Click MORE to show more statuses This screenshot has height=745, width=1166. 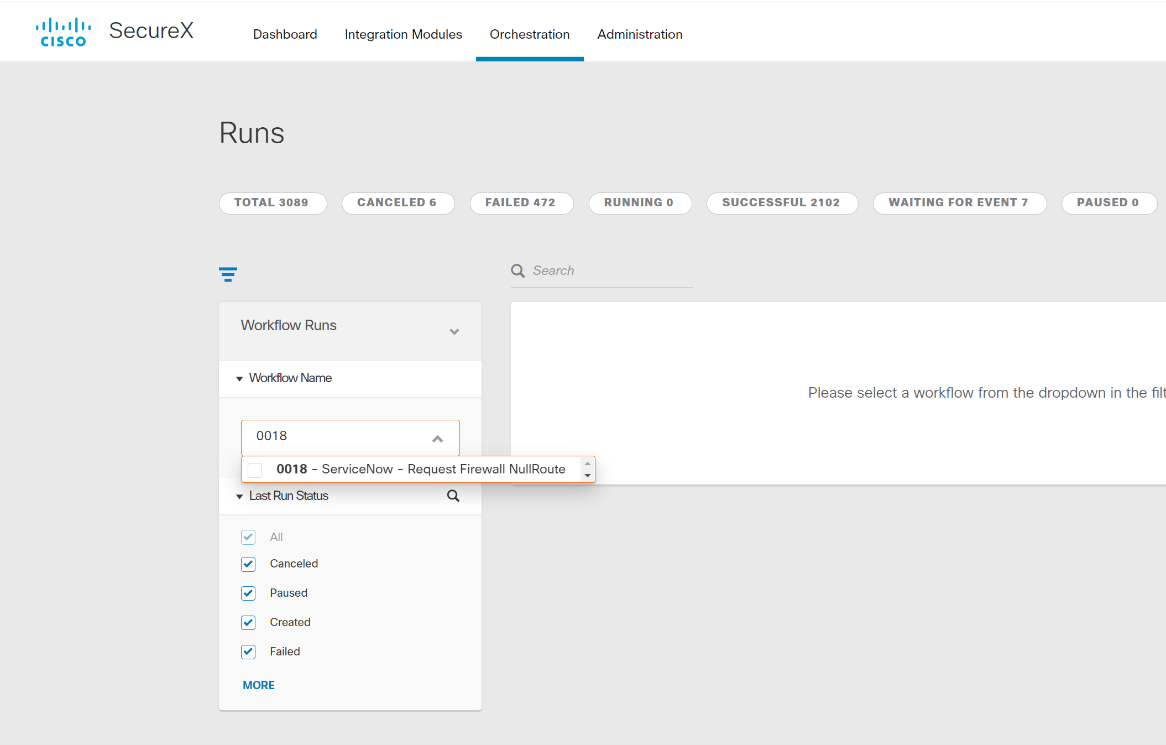[x=258, y=686]
